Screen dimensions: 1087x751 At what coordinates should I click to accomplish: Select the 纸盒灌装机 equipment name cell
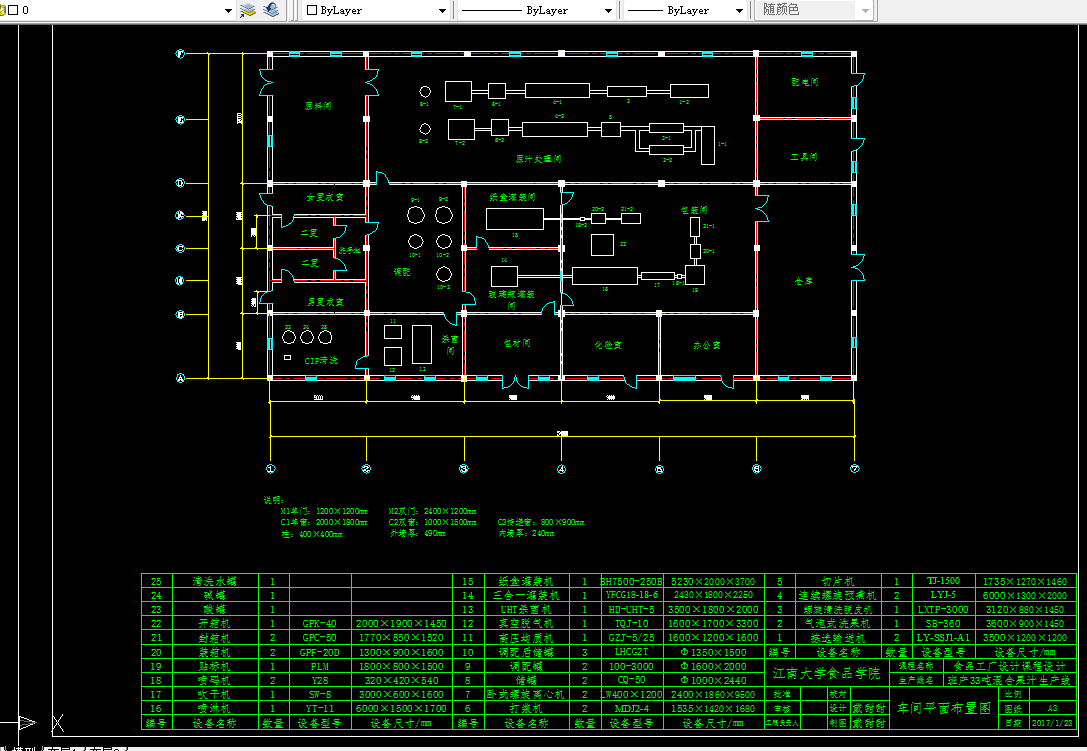coord(525,581)
